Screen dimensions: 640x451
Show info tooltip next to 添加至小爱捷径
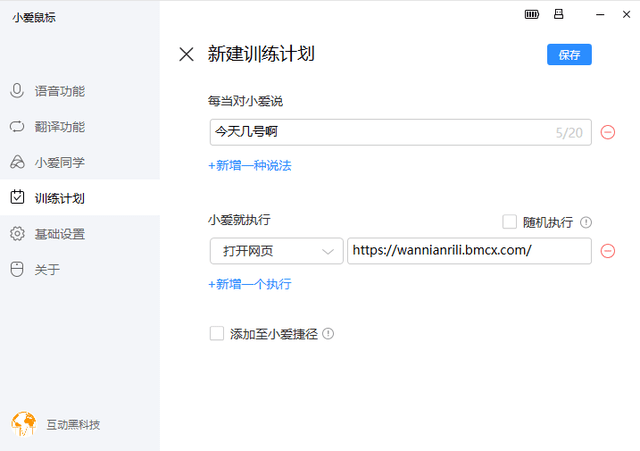tap(328, 334)
